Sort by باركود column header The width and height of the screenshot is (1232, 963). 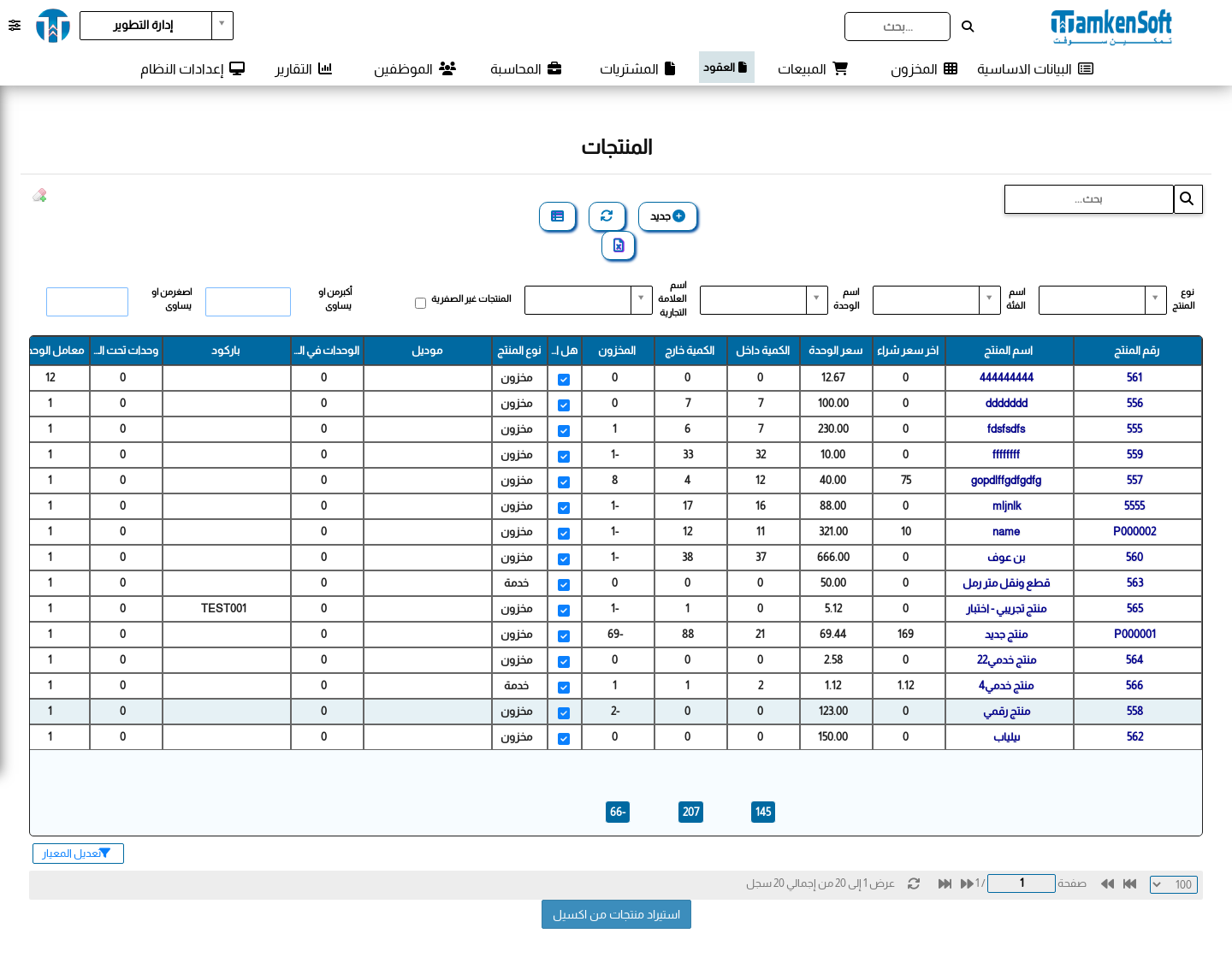226,351
